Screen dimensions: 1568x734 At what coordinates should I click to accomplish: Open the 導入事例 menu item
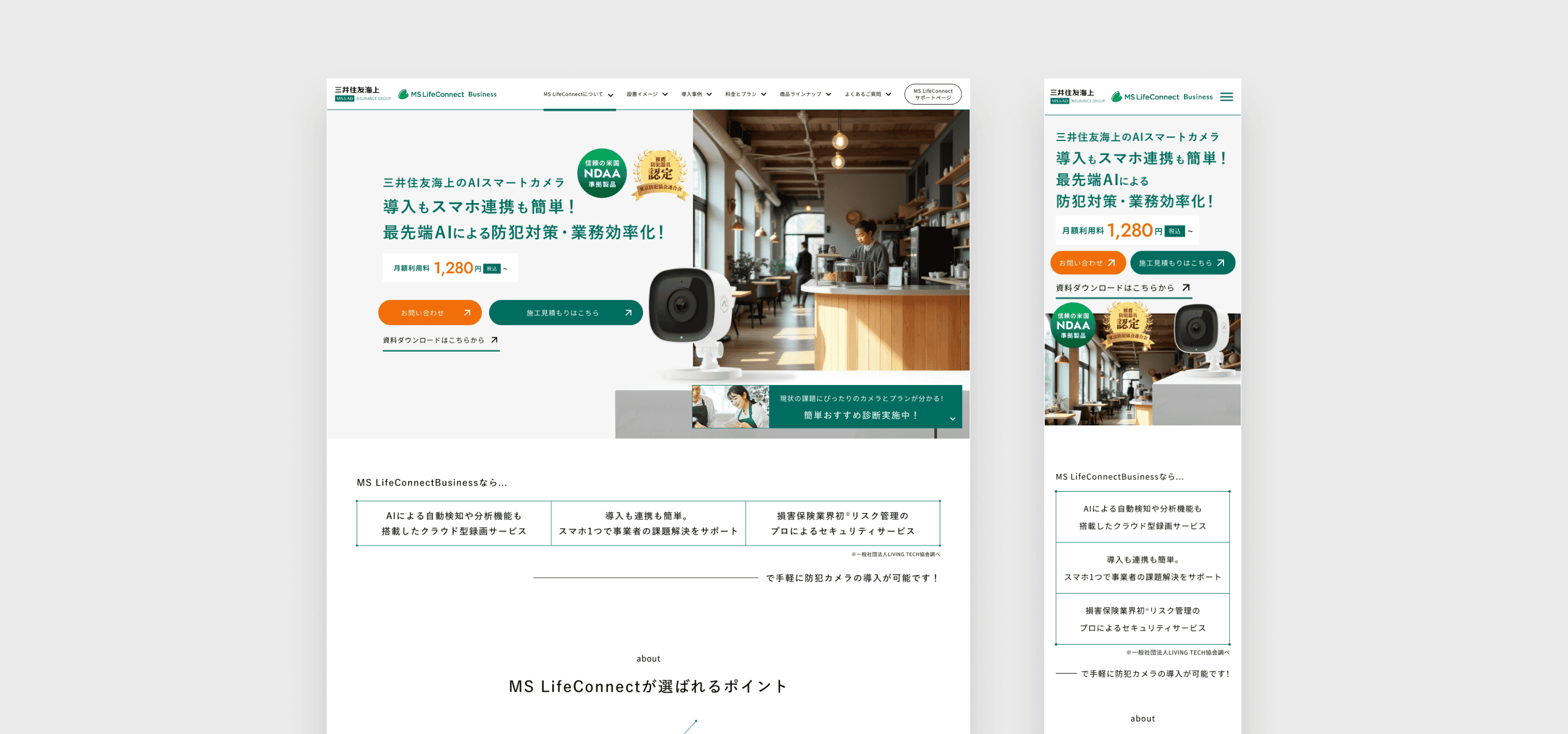[x=696, y=94]
